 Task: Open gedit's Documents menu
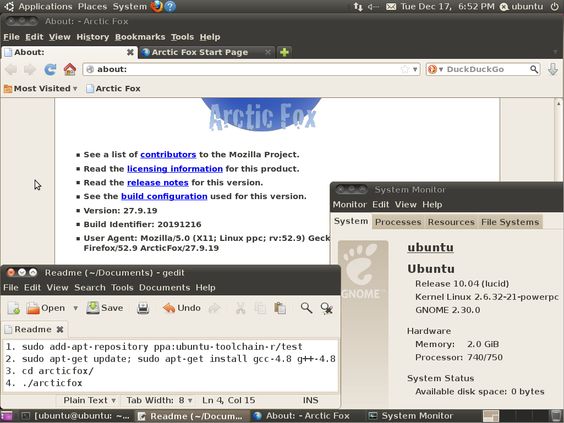(164, 288)
